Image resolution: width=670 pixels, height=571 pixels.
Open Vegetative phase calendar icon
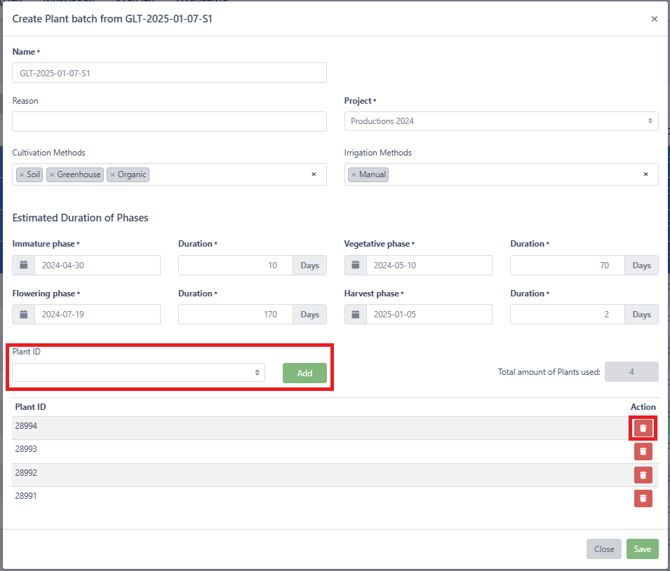[x=356, y=265]
